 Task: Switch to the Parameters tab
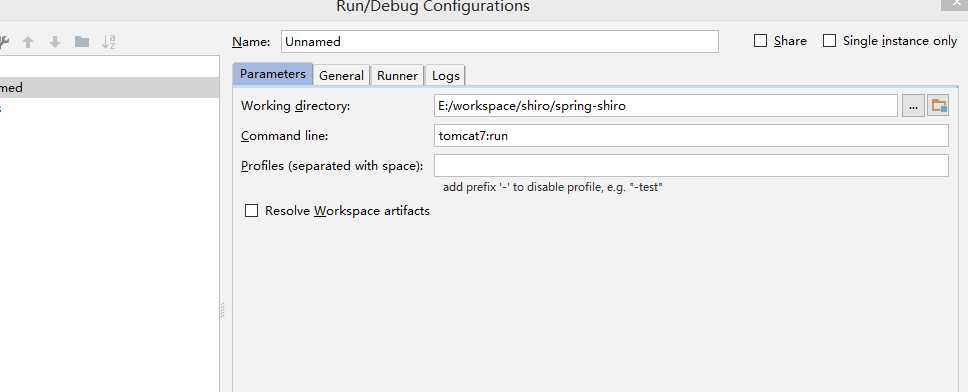[273, 74]
